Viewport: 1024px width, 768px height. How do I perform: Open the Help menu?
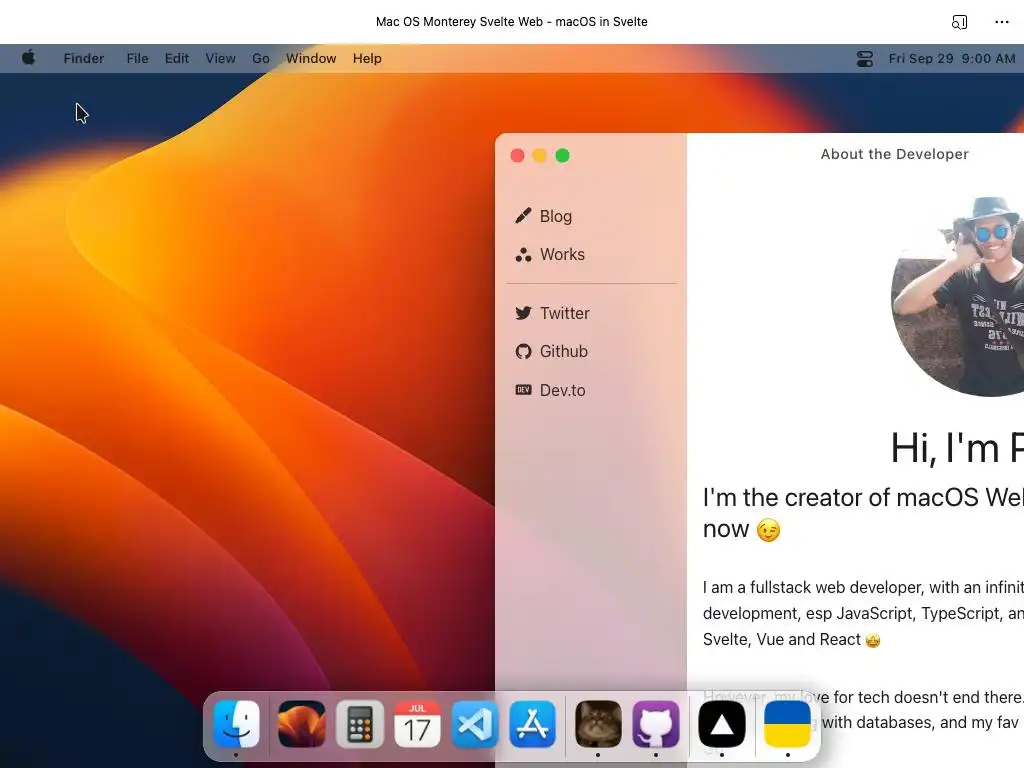(x=367, y=58)
